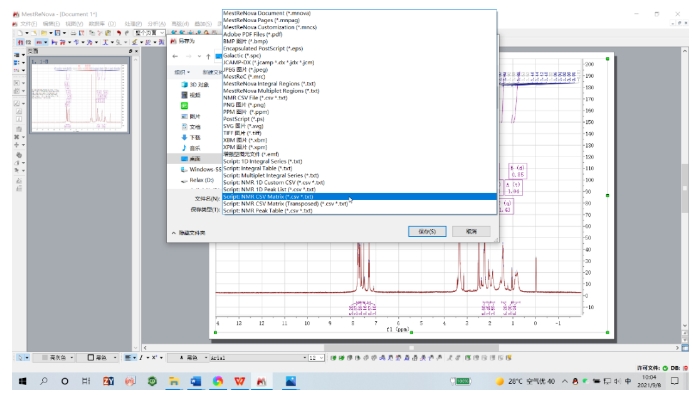Open the dropdown beside the Open folder icon
Image resolution: width=693 pixels, height=395 pixels.
(x=50, y=33)
